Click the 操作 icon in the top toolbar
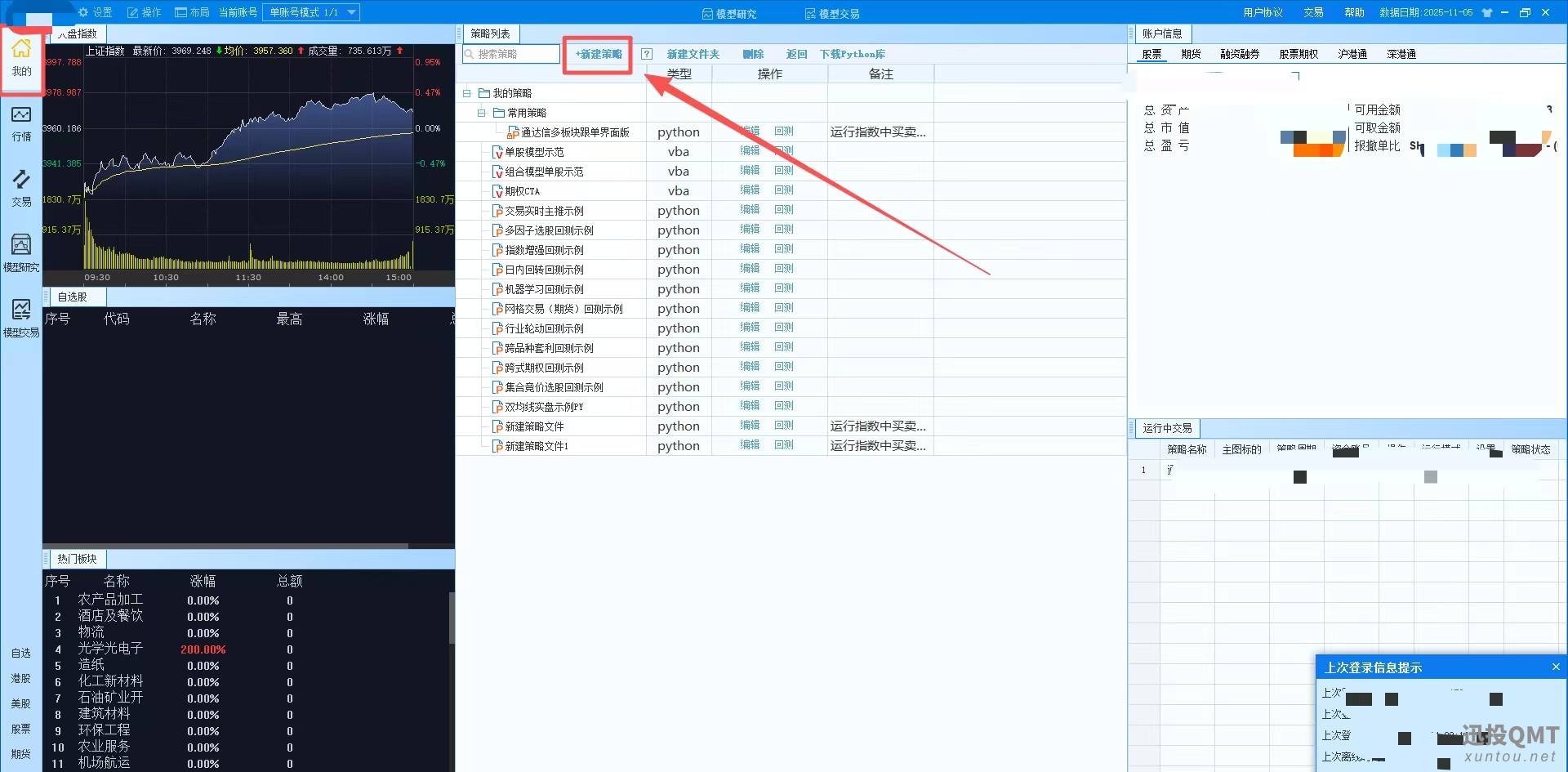 [144, 12]
